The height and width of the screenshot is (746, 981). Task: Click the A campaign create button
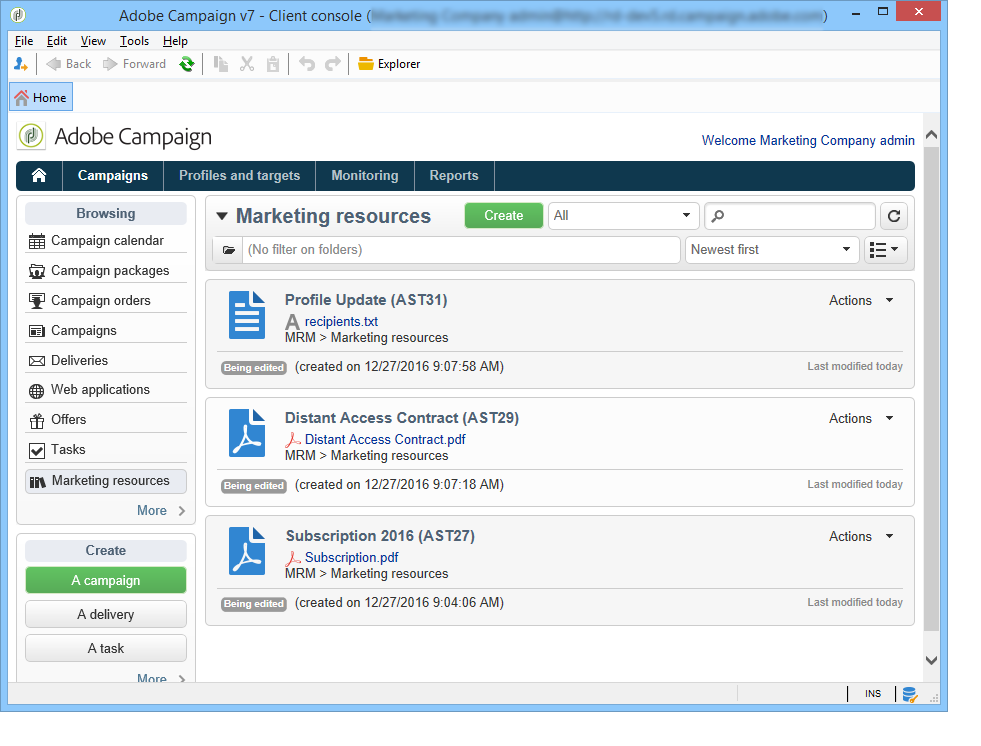[x=106, y=580]
